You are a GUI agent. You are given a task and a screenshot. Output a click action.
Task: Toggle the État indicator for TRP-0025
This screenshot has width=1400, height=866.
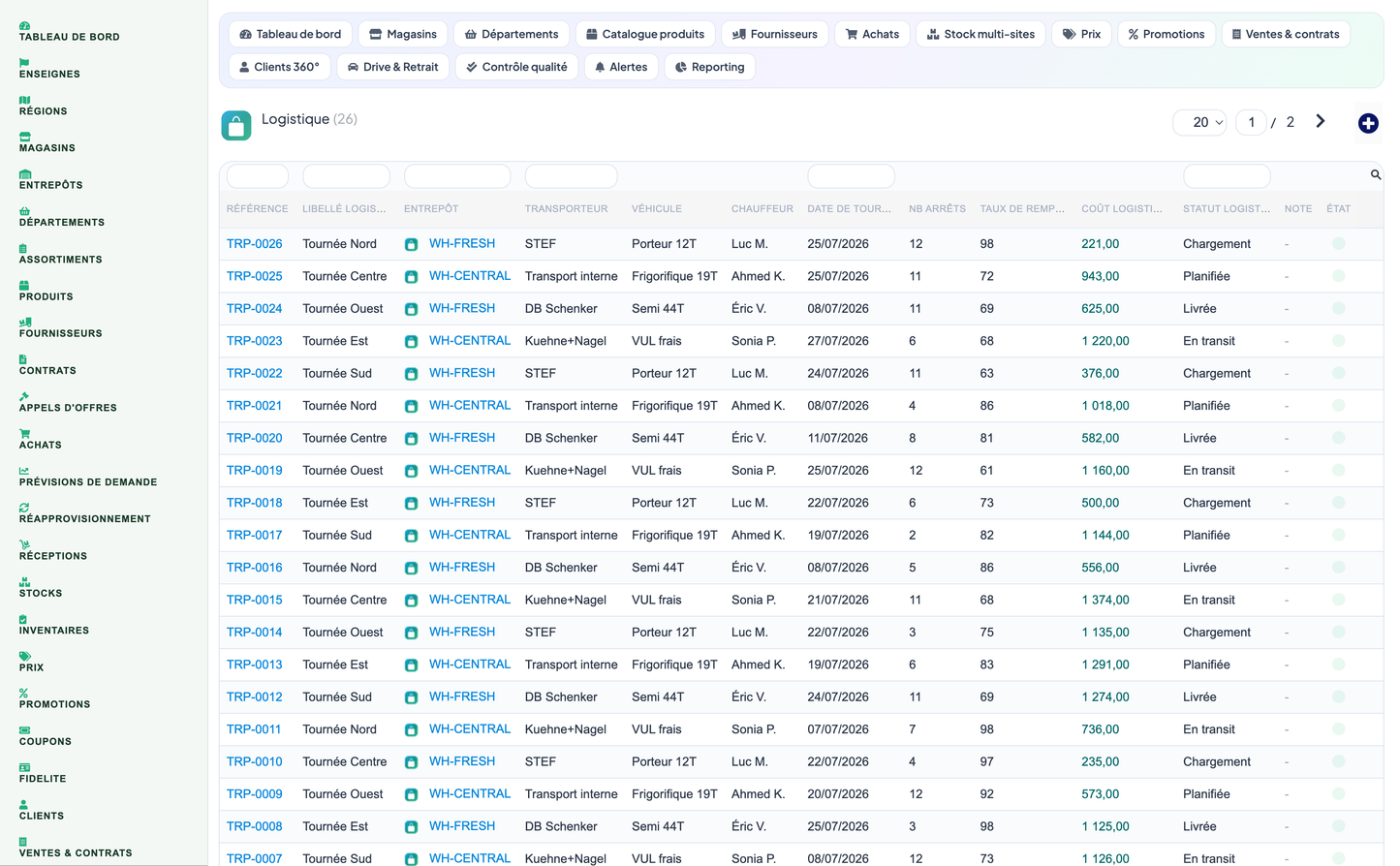point(1338,276)
